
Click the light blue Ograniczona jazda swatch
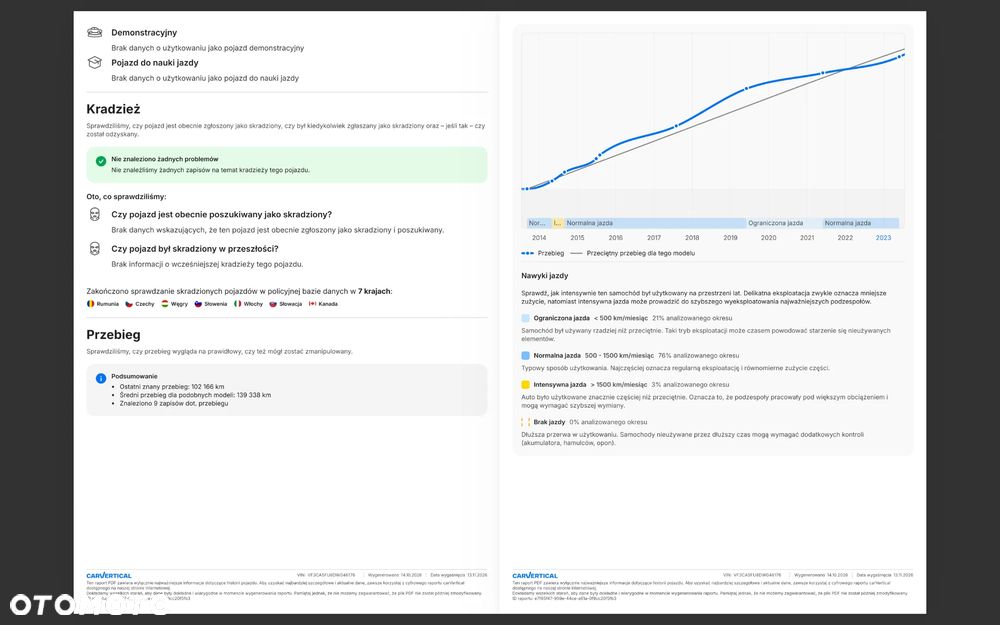coord(526,318)
